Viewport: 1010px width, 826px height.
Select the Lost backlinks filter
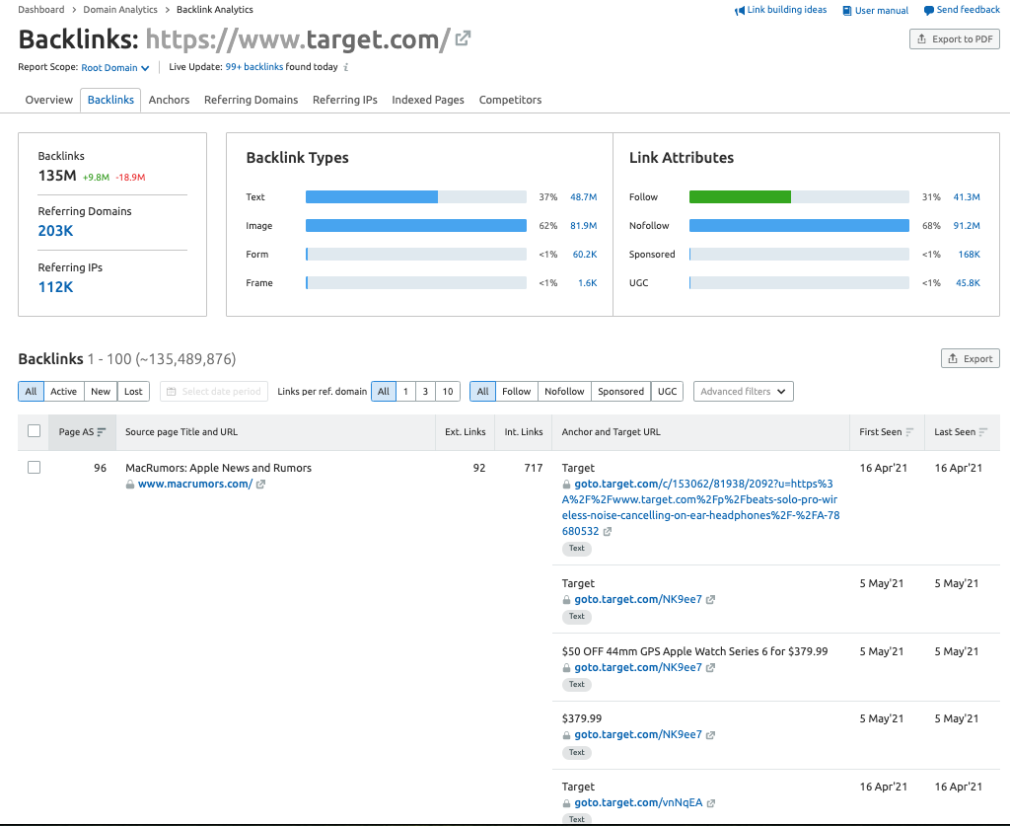click(x=133, y=391)
